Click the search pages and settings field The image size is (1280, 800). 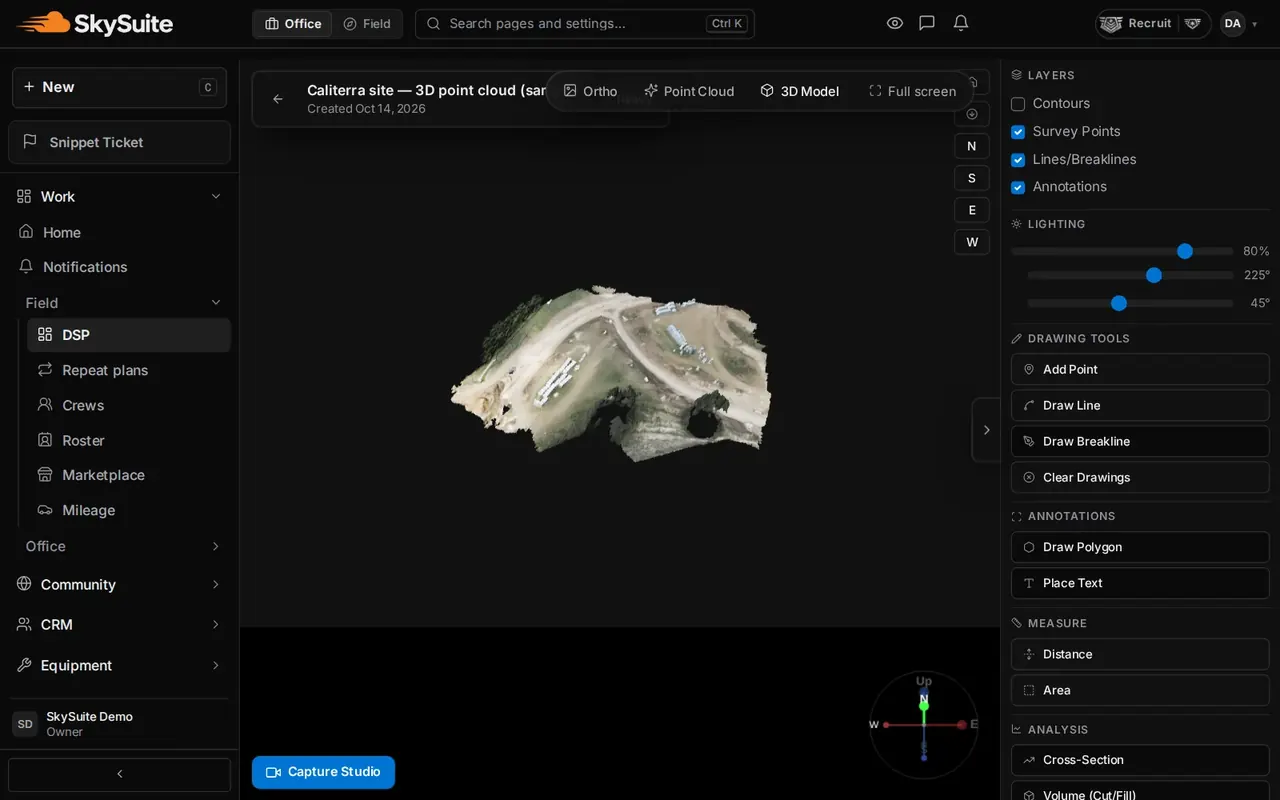pyautogui.click(x=585, y=23)
